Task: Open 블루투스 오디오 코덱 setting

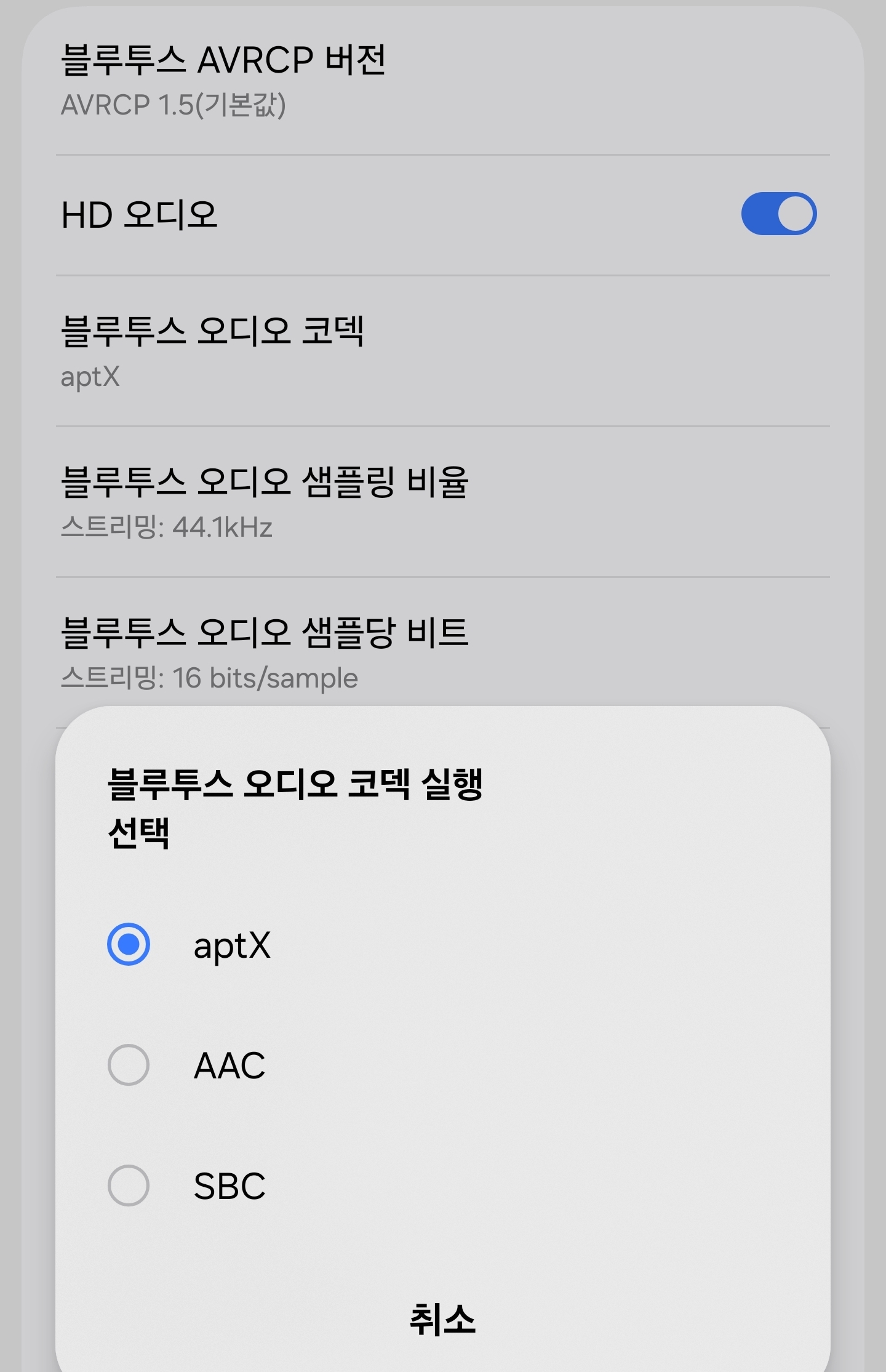Action: tap(212, 331)
